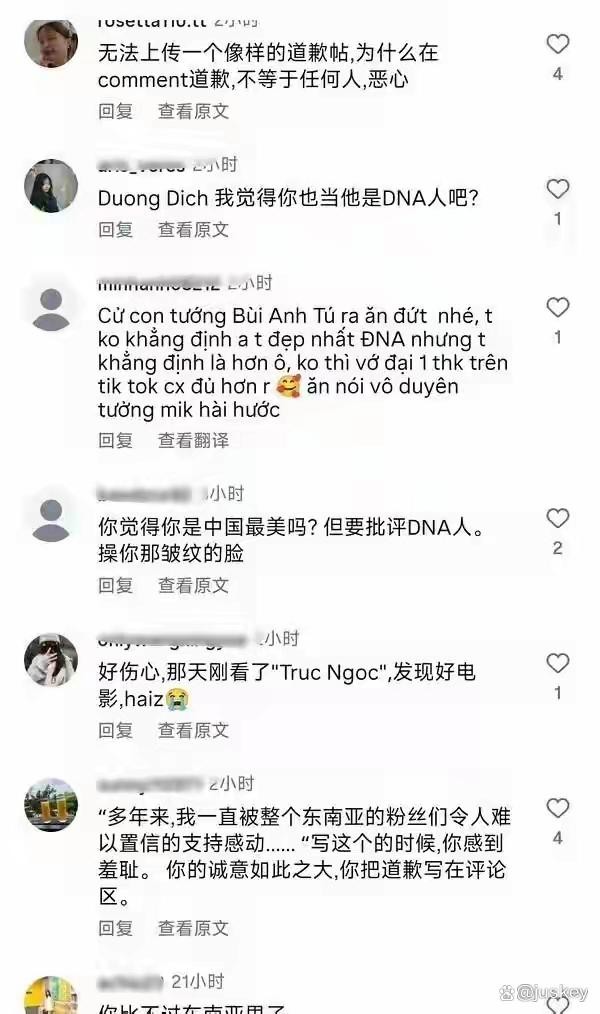Reply to the Vietnamese Bùi Anh Tú comment
Viewport: 600px width, 1014px height.
click(x=115, y=440)
